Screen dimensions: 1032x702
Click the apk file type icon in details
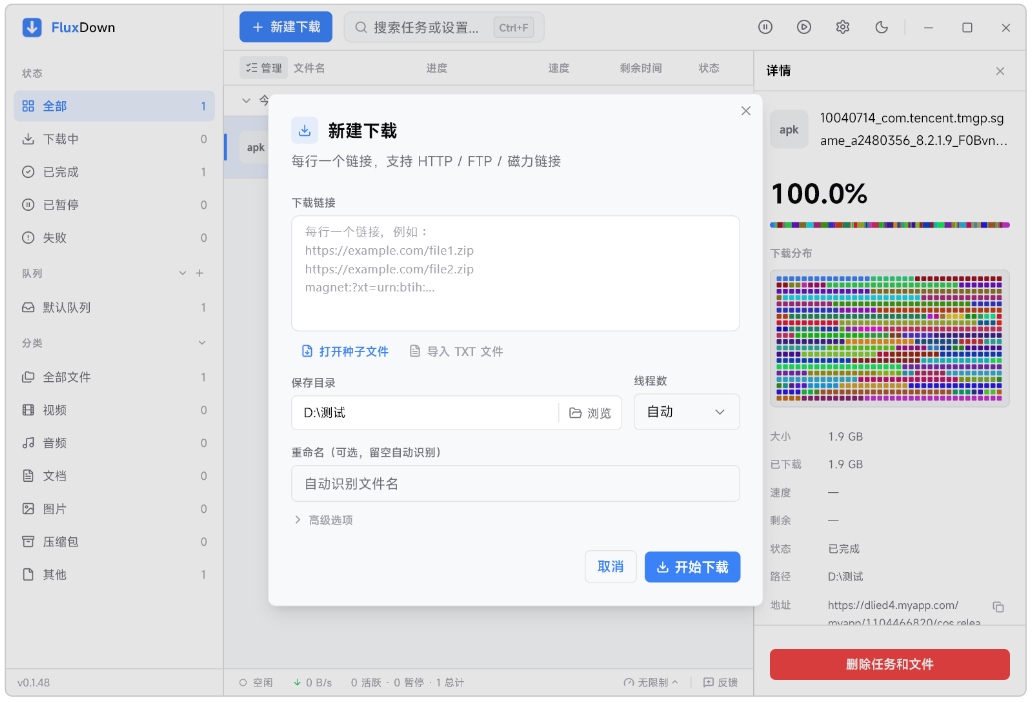click(x=789, y=130)
